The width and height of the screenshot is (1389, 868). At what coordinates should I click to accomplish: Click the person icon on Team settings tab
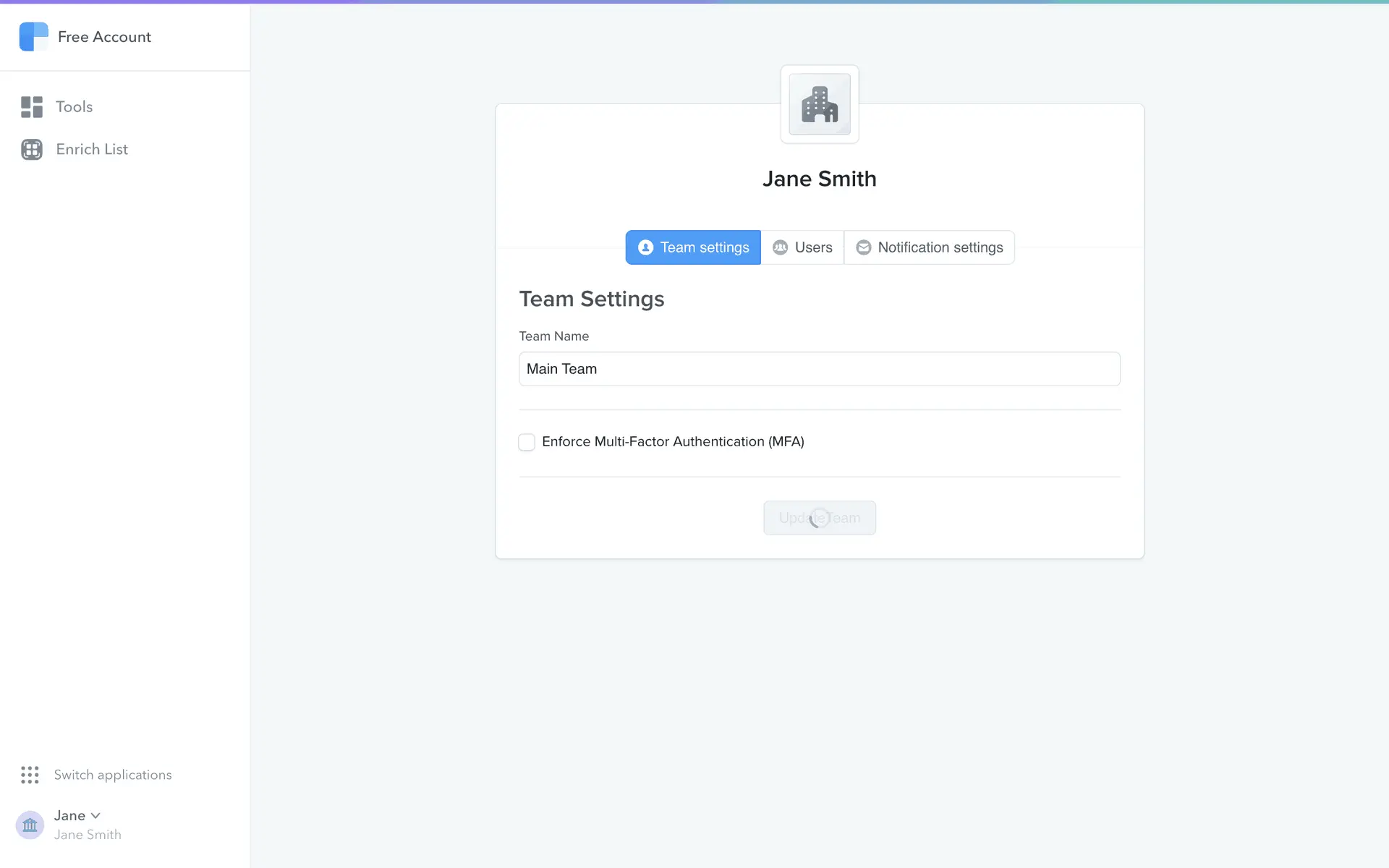645,247
